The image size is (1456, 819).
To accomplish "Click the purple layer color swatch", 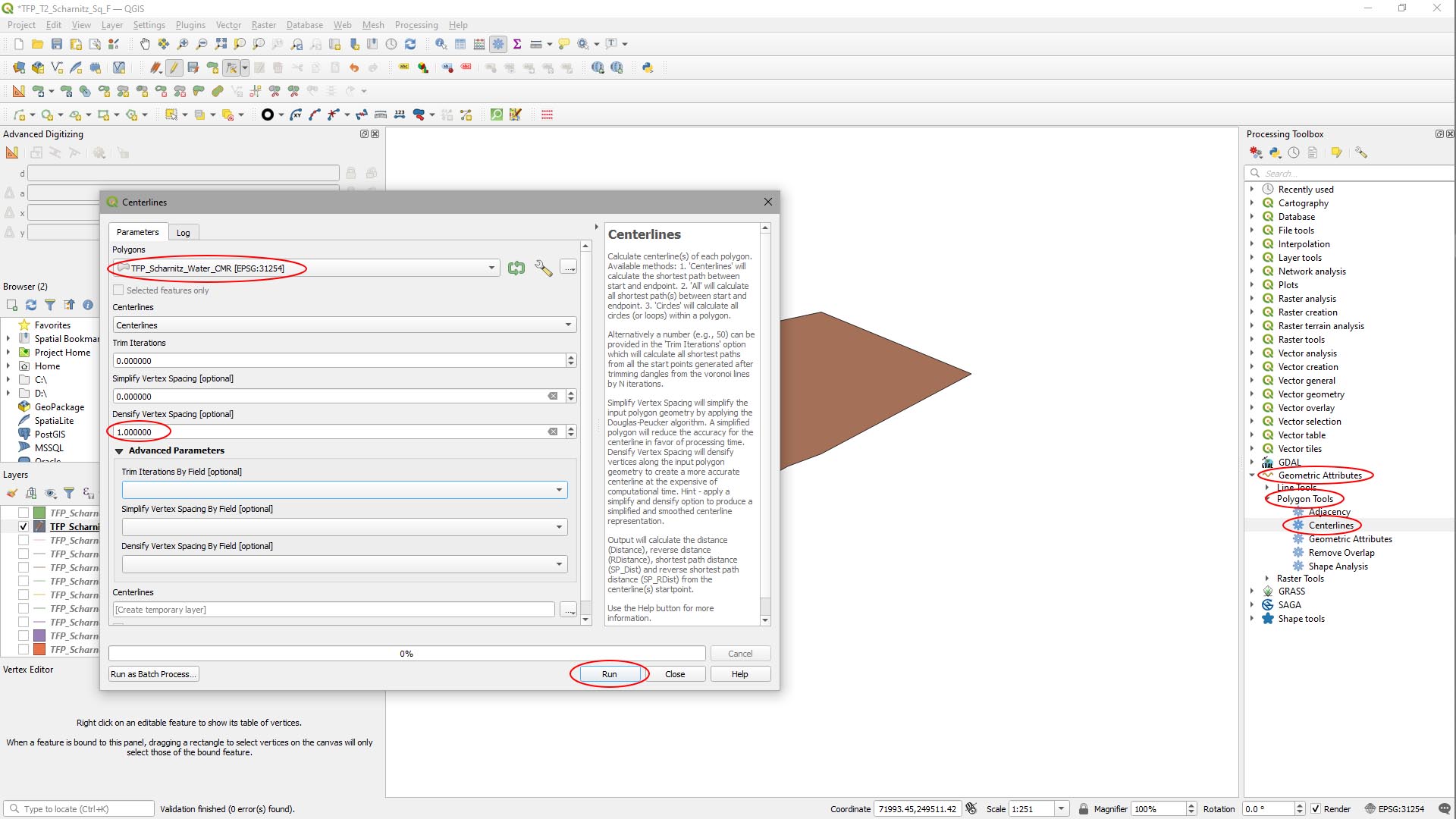I will [x=39, y=635].
